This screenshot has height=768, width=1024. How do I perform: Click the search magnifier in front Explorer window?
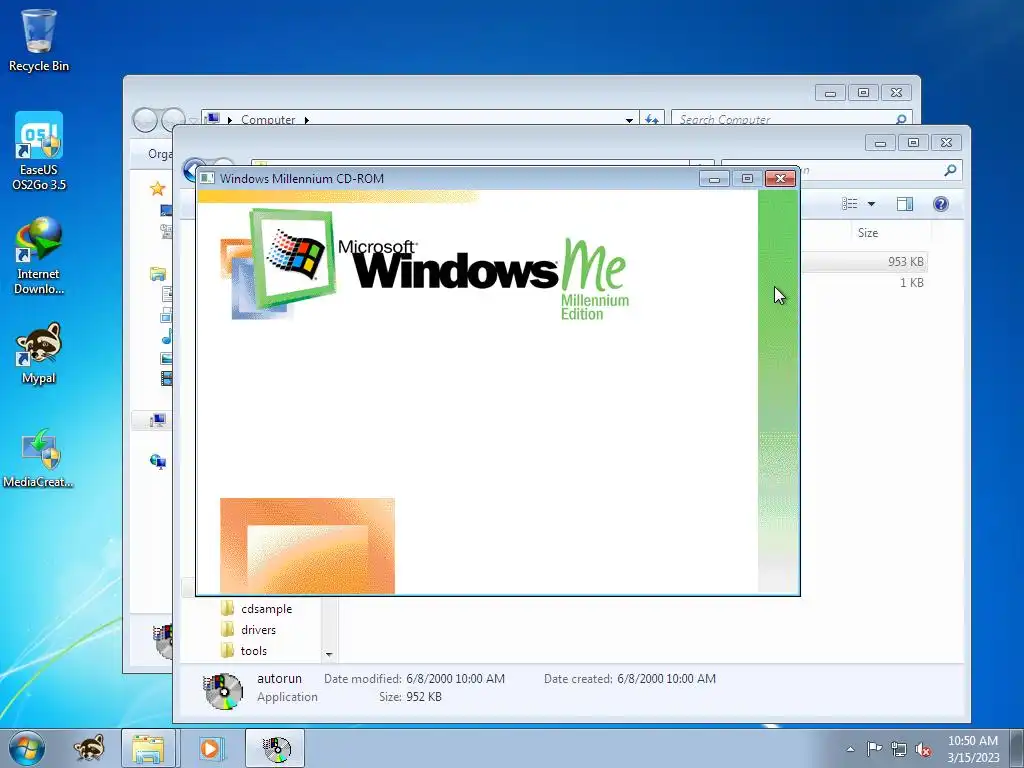tap(950, 170)
